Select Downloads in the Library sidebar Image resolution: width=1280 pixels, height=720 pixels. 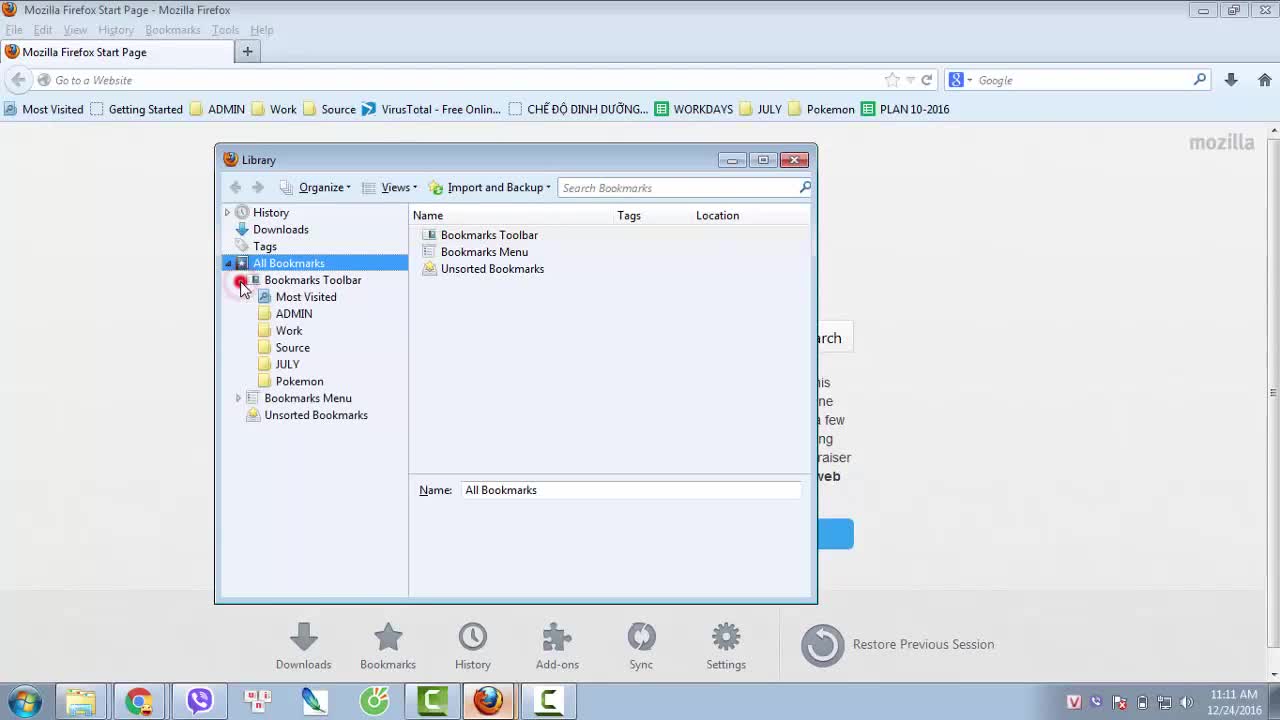tap(280, 229)
